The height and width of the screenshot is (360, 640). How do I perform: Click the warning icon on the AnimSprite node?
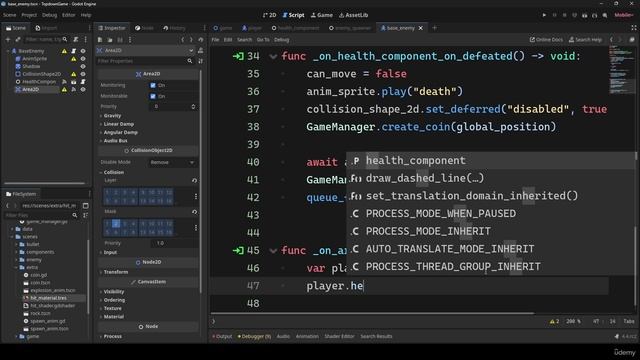[74, 59]
